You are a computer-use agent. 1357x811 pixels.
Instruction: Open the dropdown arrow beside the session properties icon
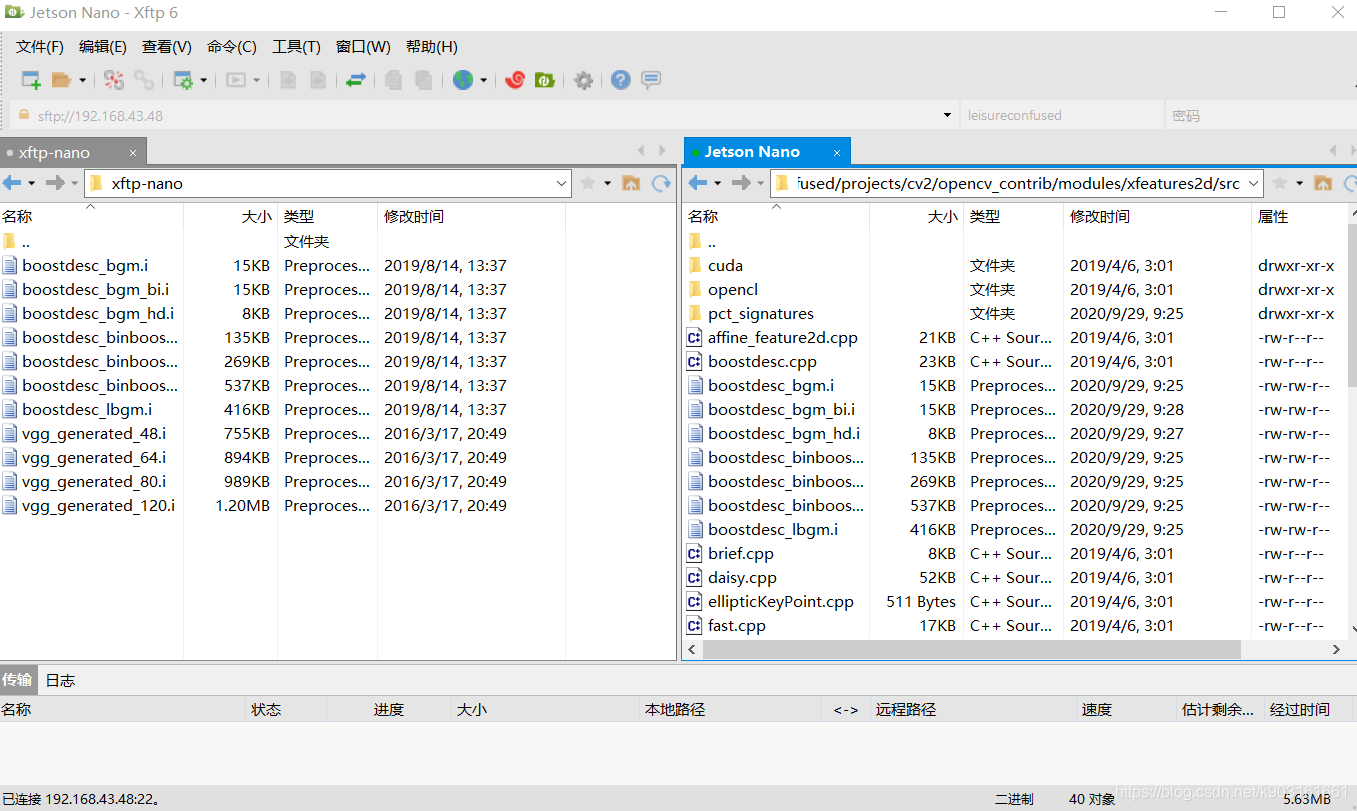click(x=203, y=80)
